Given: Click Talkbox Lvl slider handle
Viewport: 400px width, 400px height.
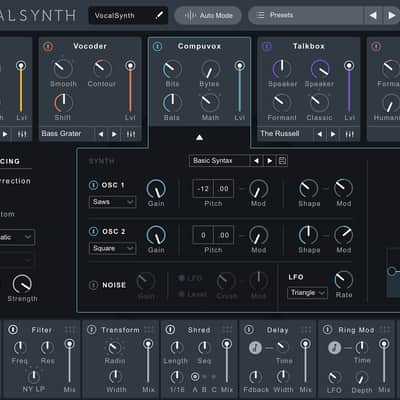Looking at the screenshot, I should pyautogui.click(x=349, y=65).
